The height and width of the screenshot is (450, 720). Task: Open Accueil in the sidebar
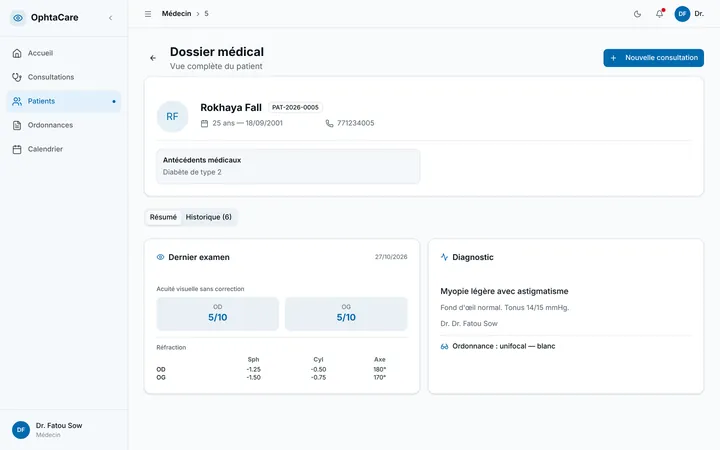point(63,53)
